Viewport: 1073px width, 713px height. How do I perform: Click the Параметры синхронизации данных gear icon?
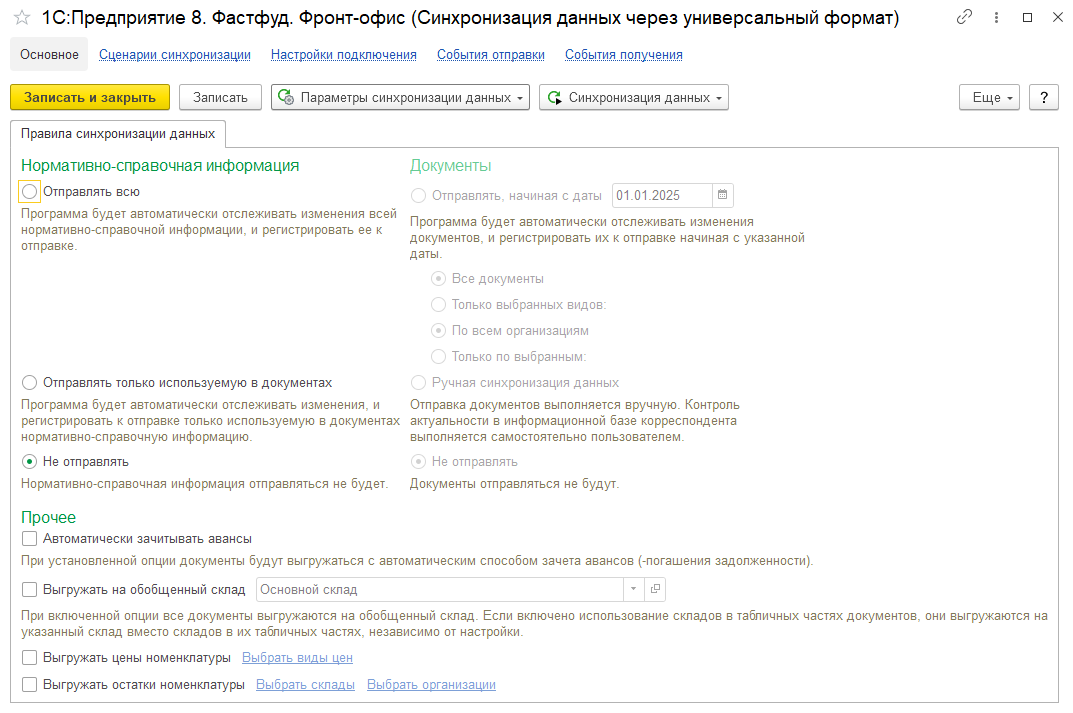285,97
